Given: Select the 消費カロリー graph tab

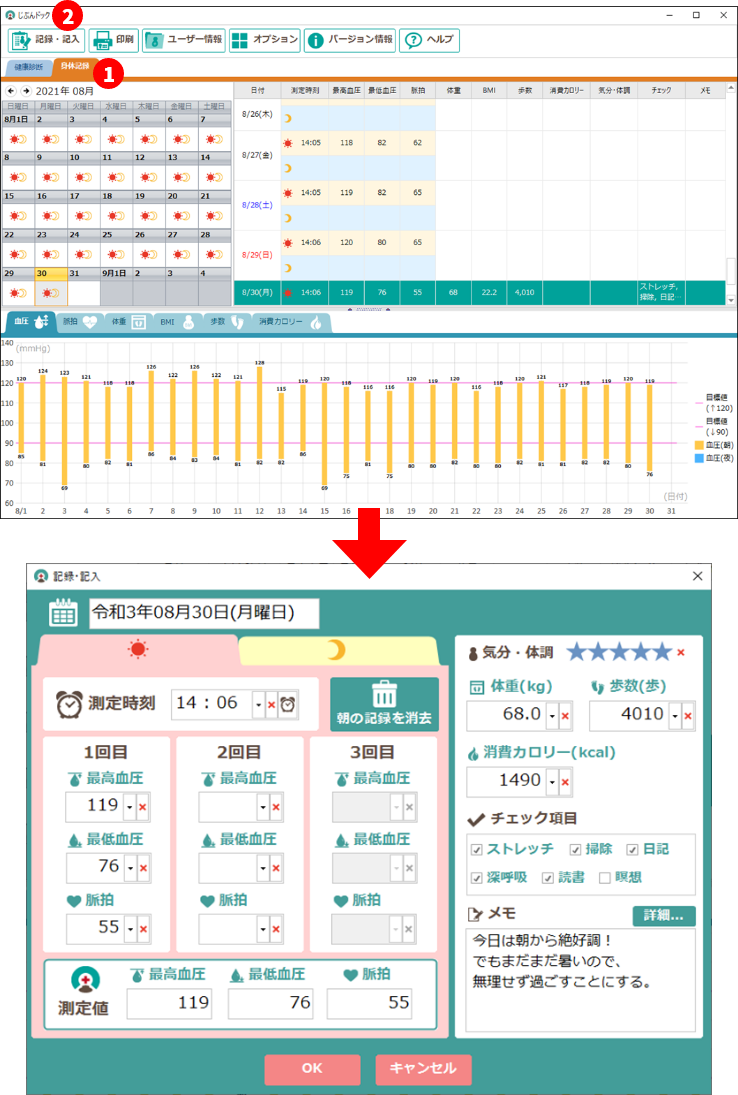Looking at the screenshot, I should 289,322.
